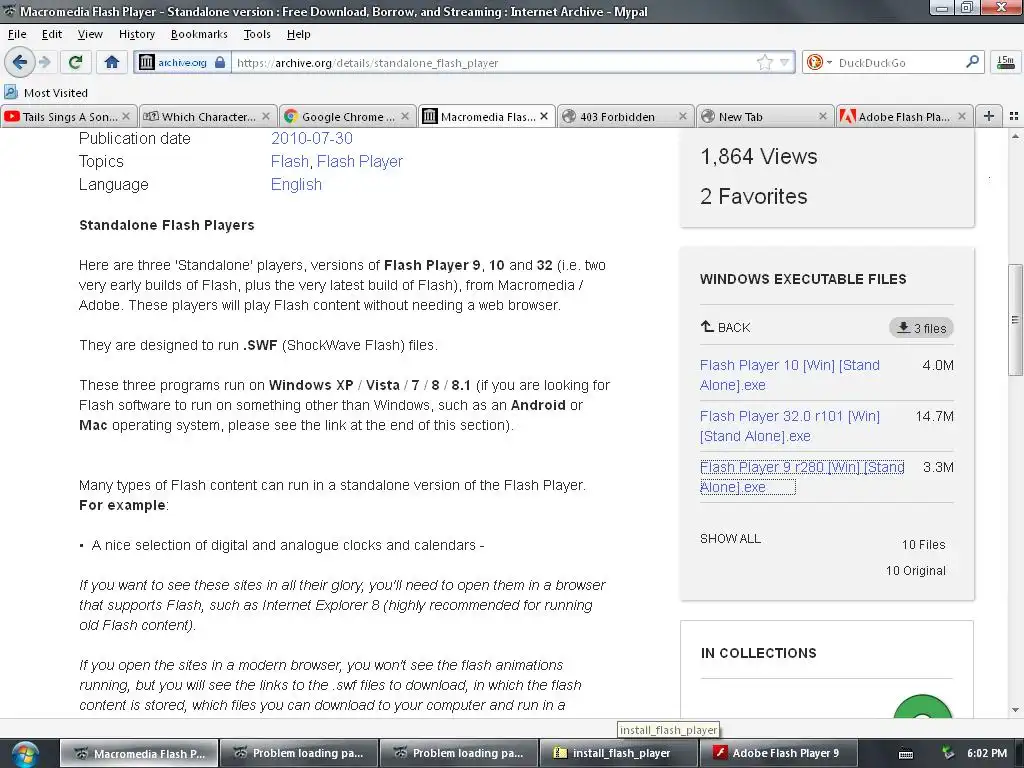
Task: Open the Most Visited bookmarks folder
Action: point(46,93)
